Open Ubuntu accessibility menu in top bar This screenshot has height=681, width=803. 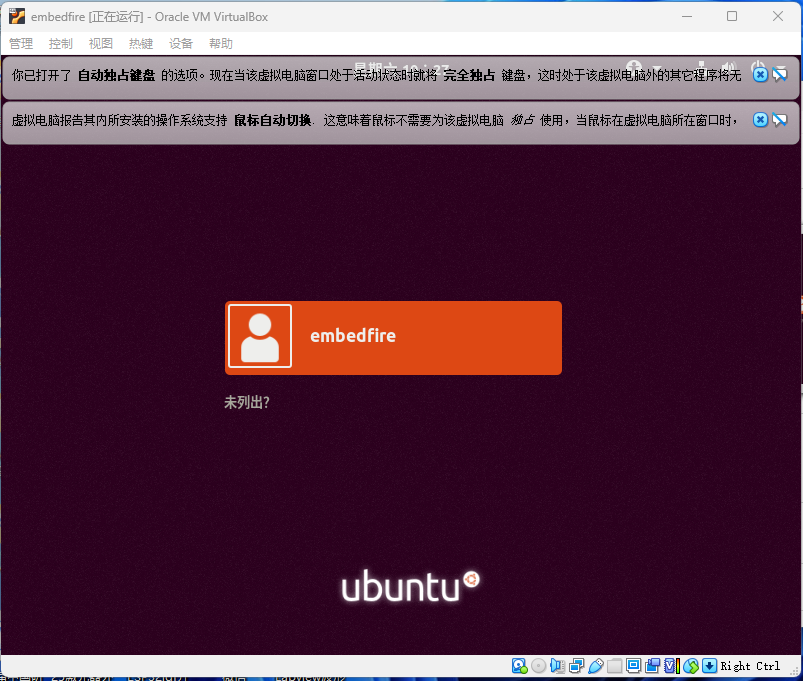tap(633, 67)
